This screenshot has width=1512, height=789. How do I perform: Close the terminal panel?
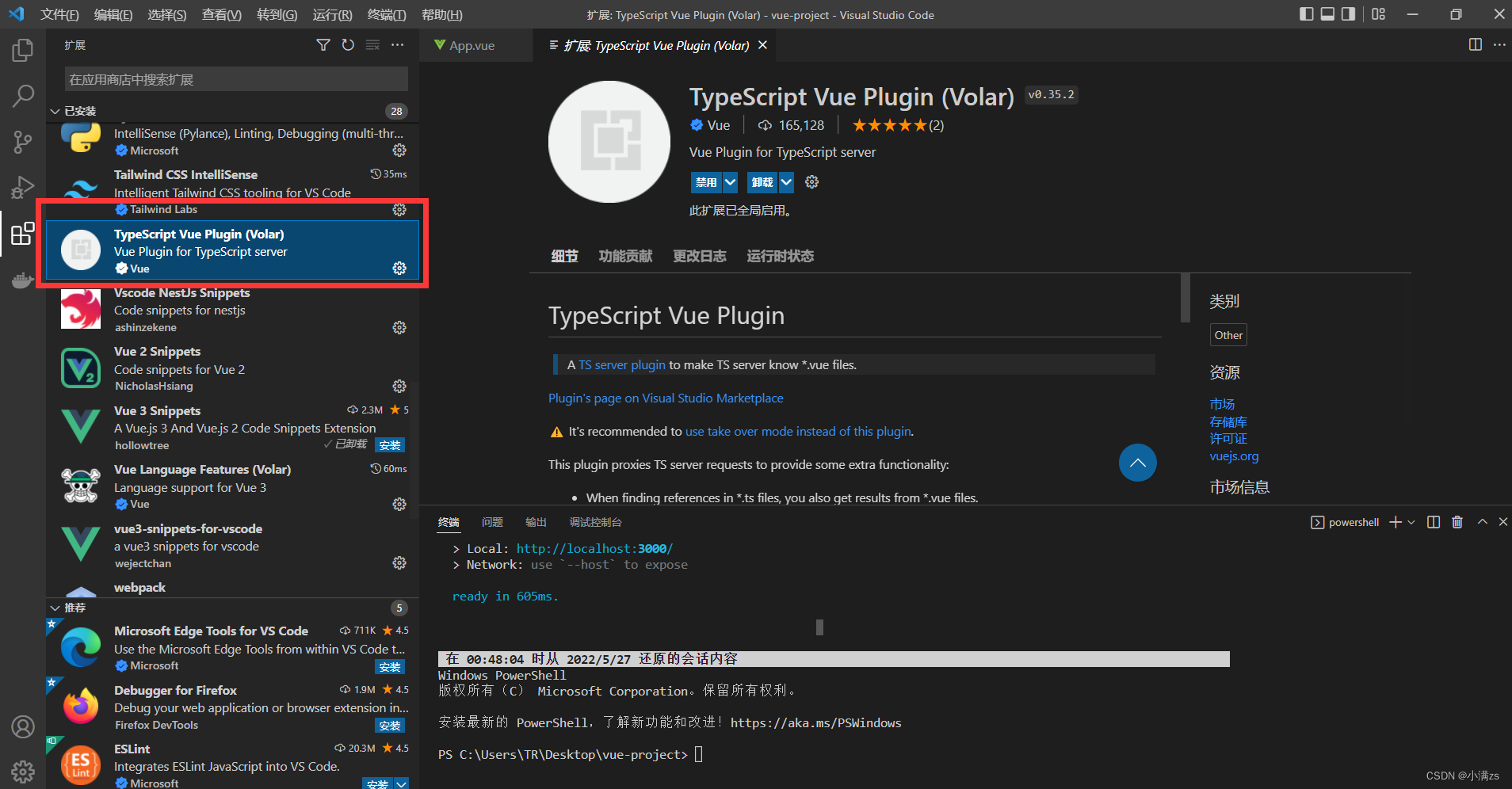[1503, 522]
